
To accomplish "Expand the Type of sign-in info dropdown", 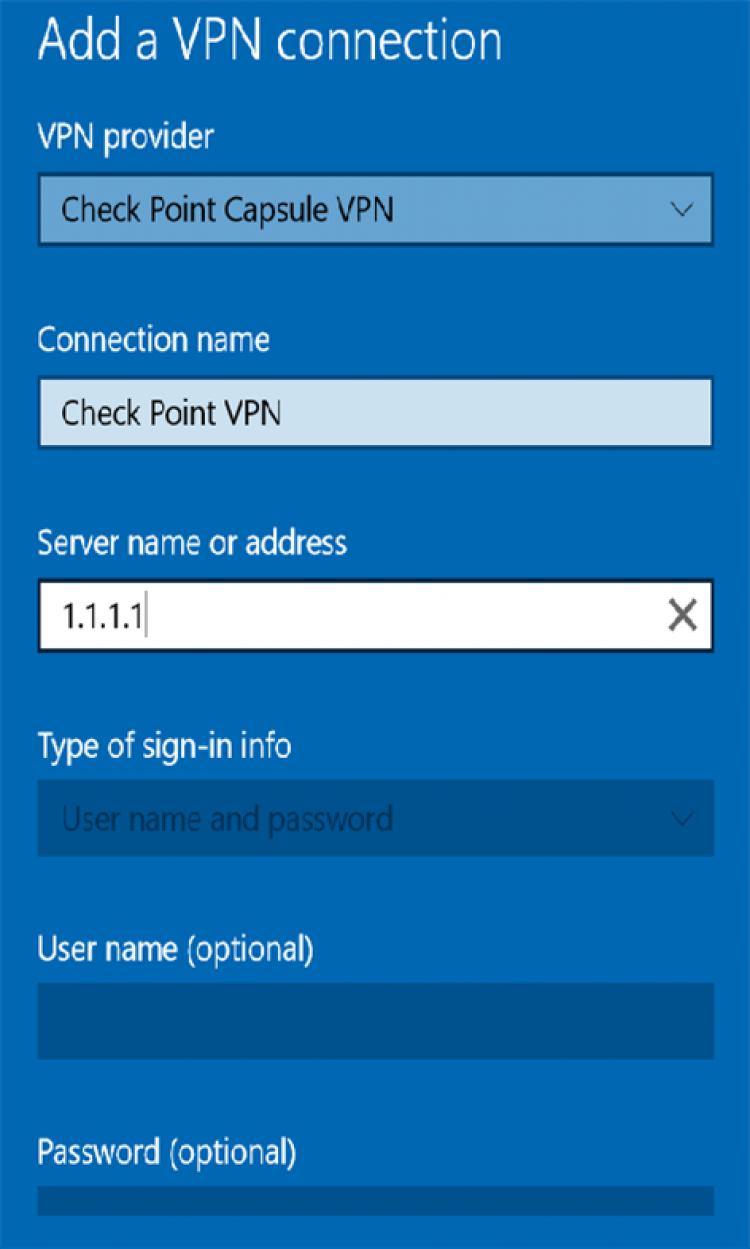I will 375,819.
